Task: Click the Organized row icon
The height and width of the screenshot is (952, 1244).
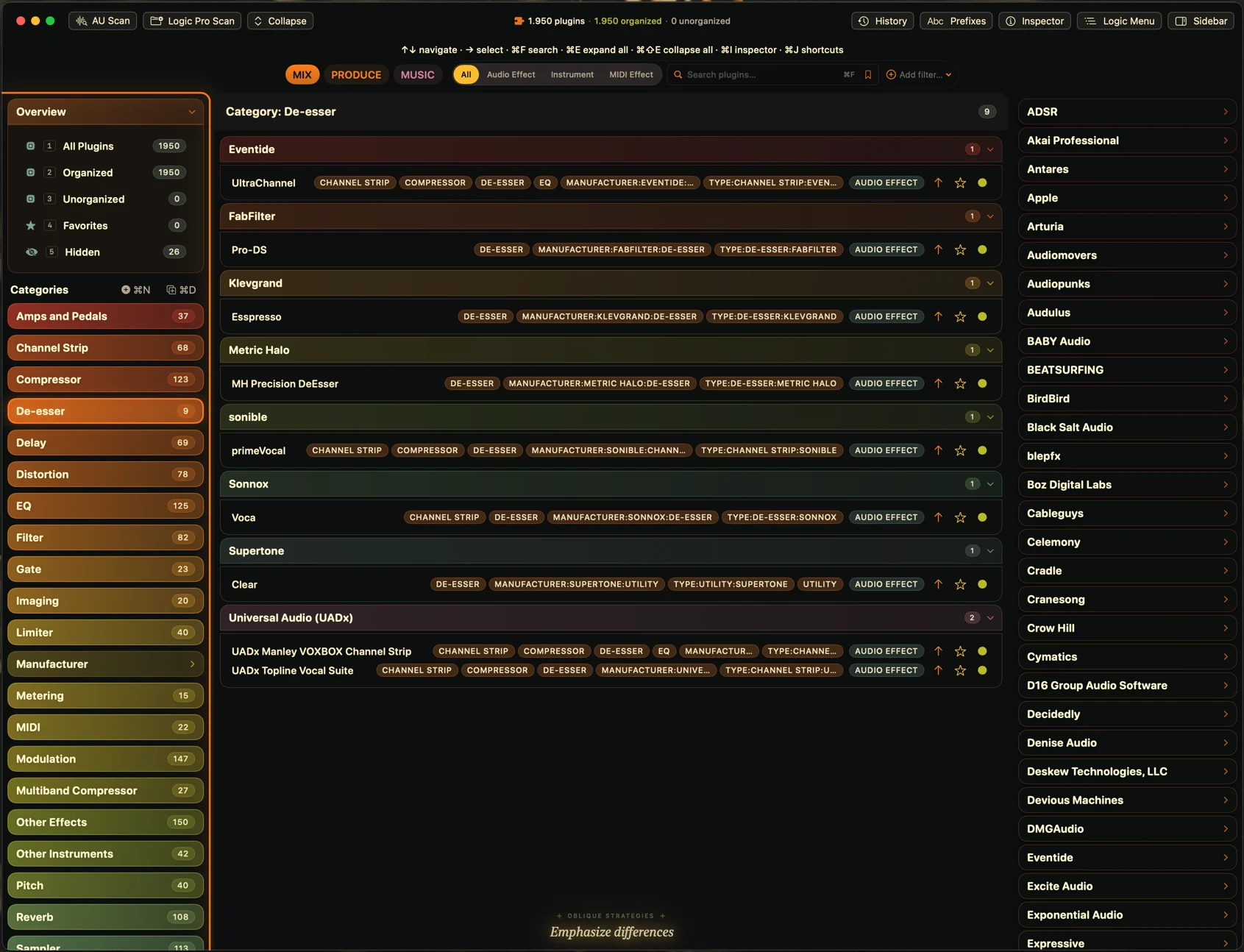Action: [31, 173]
